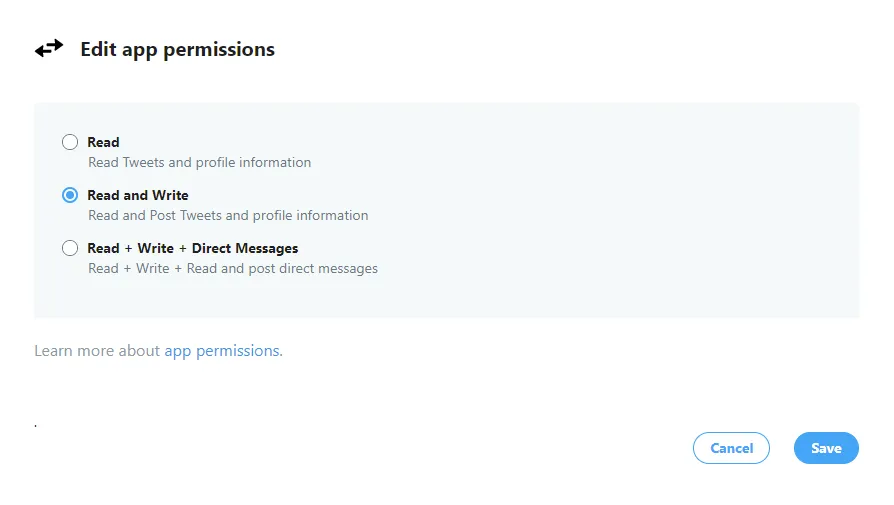Click "Read Tweets and profile information" description

coord(199,162)
